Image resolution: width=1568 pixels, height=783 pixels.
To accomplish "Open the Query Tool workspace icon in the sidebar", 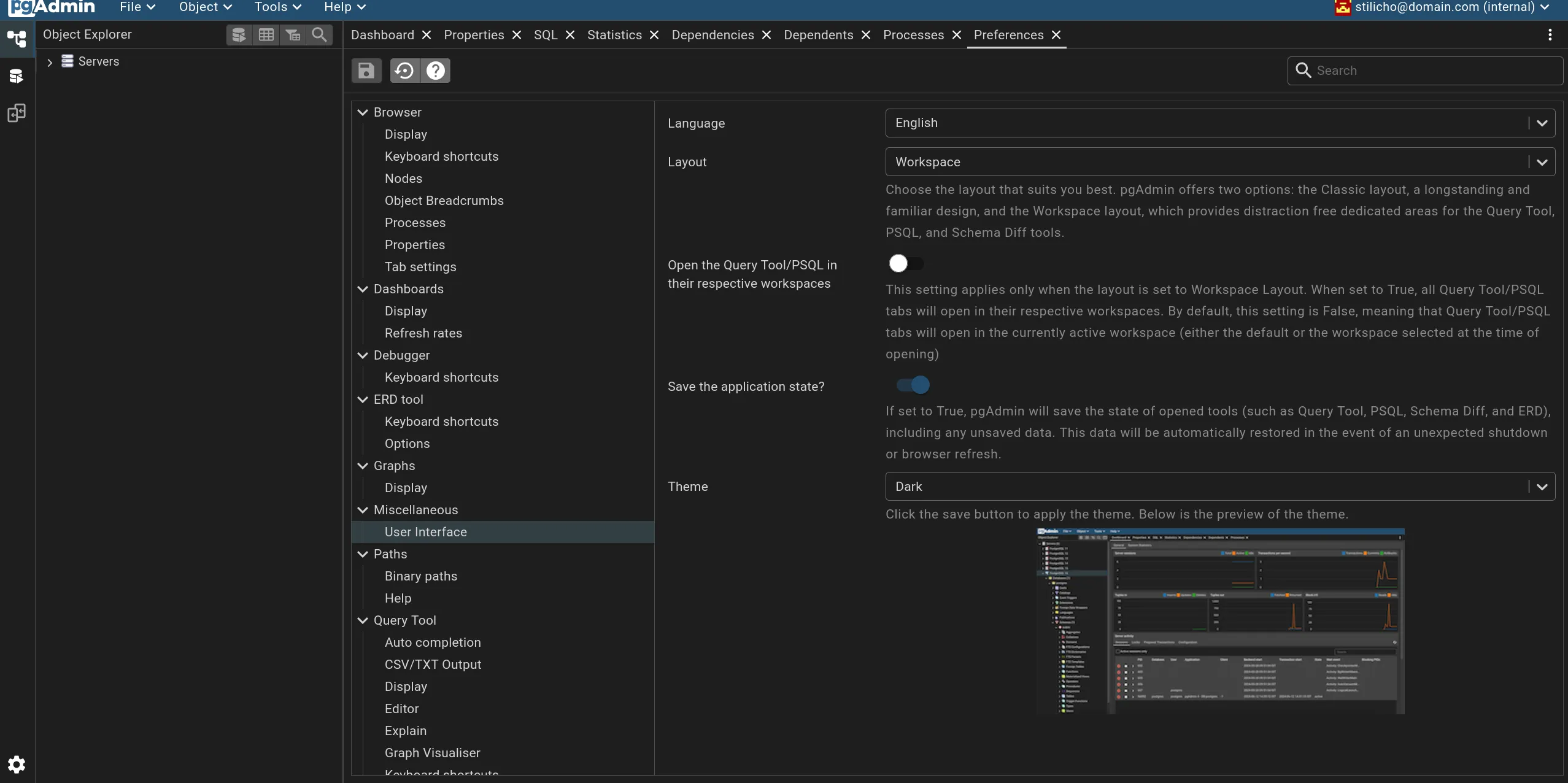I will point(17,76).
